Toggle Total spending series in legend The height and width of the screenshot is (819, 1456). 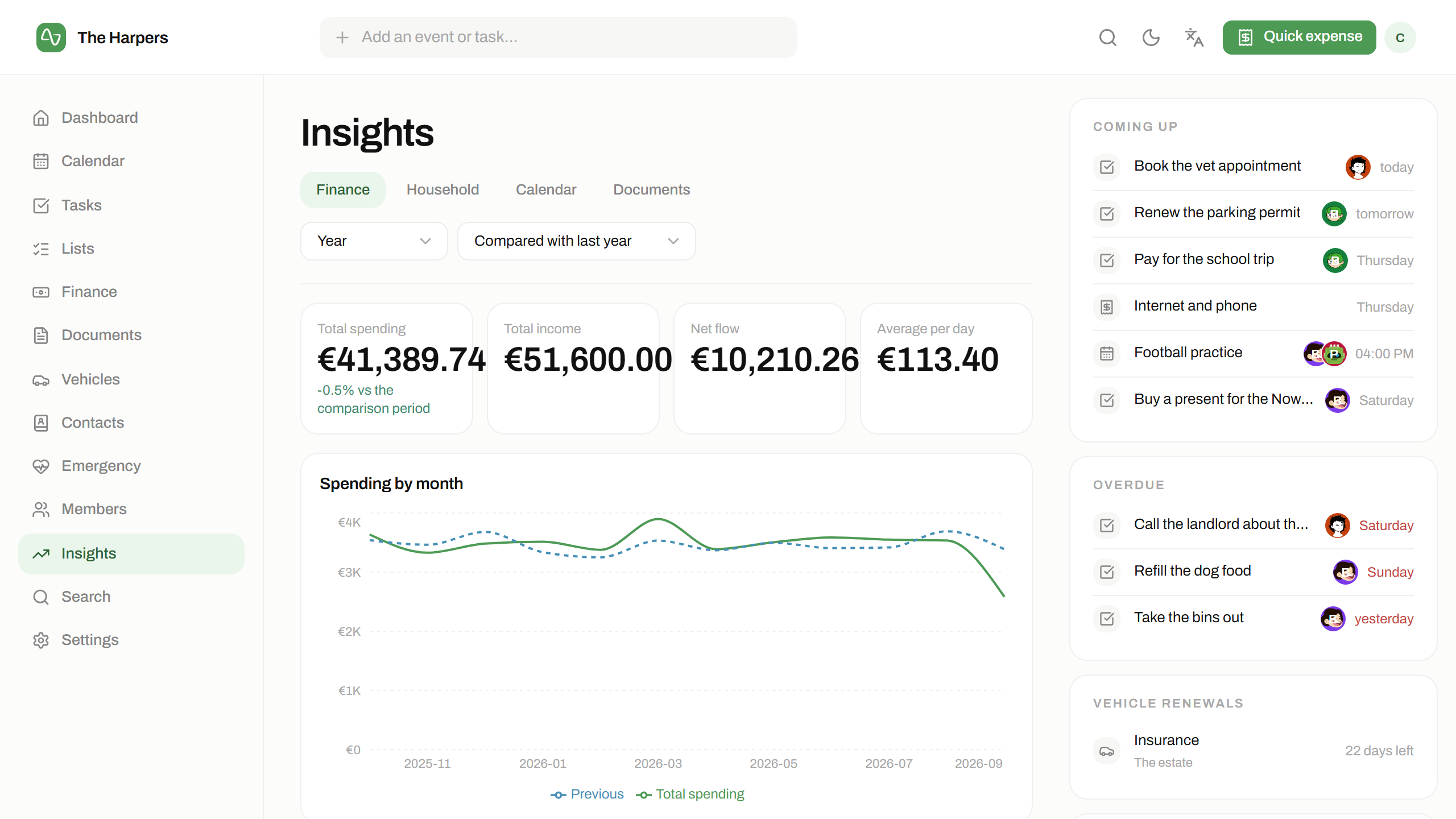[690, 794]
